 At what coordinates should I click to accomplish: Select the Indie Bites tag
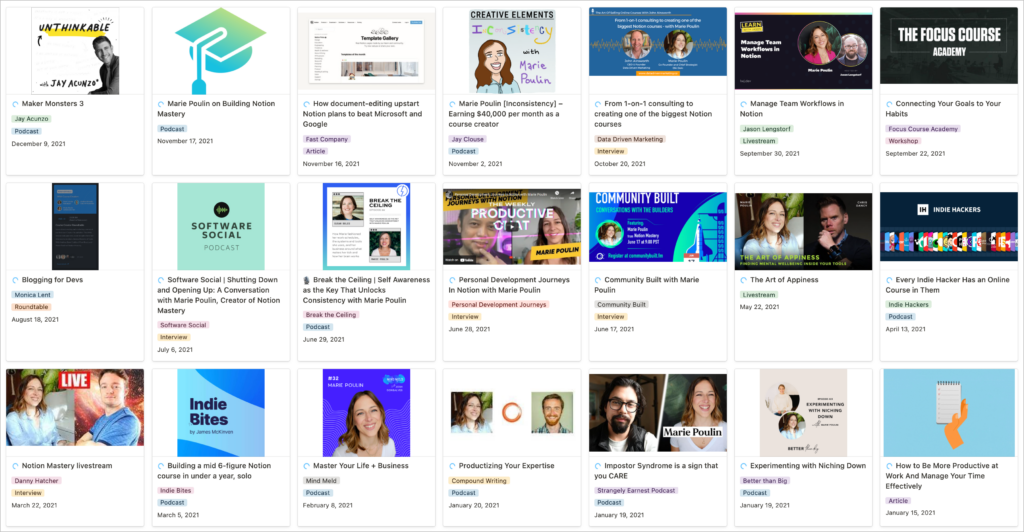click(x=176, y=491)
